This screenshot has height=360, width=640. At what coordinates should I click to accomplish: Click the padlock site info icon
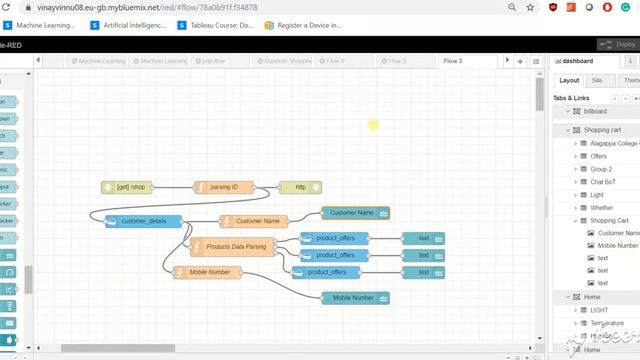tap(28, 7)
